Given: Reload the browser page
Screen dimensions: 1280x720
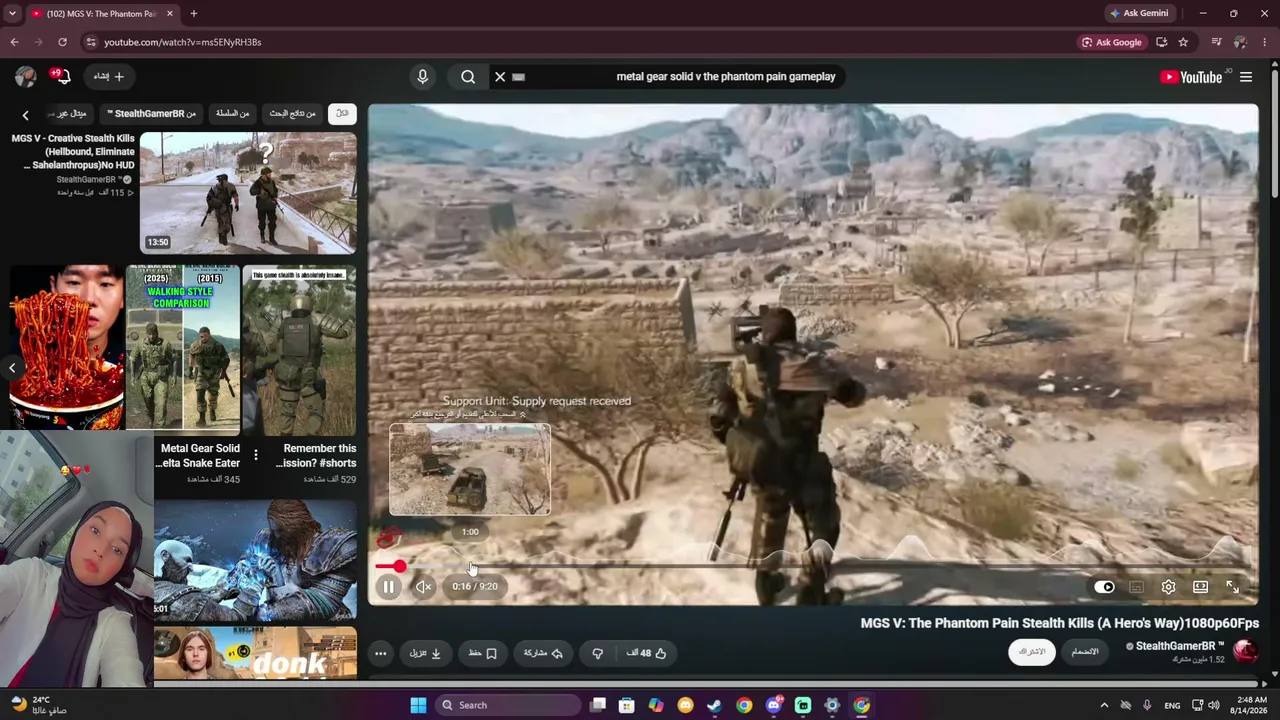Looking at the screenshot, I should [62, 42].
